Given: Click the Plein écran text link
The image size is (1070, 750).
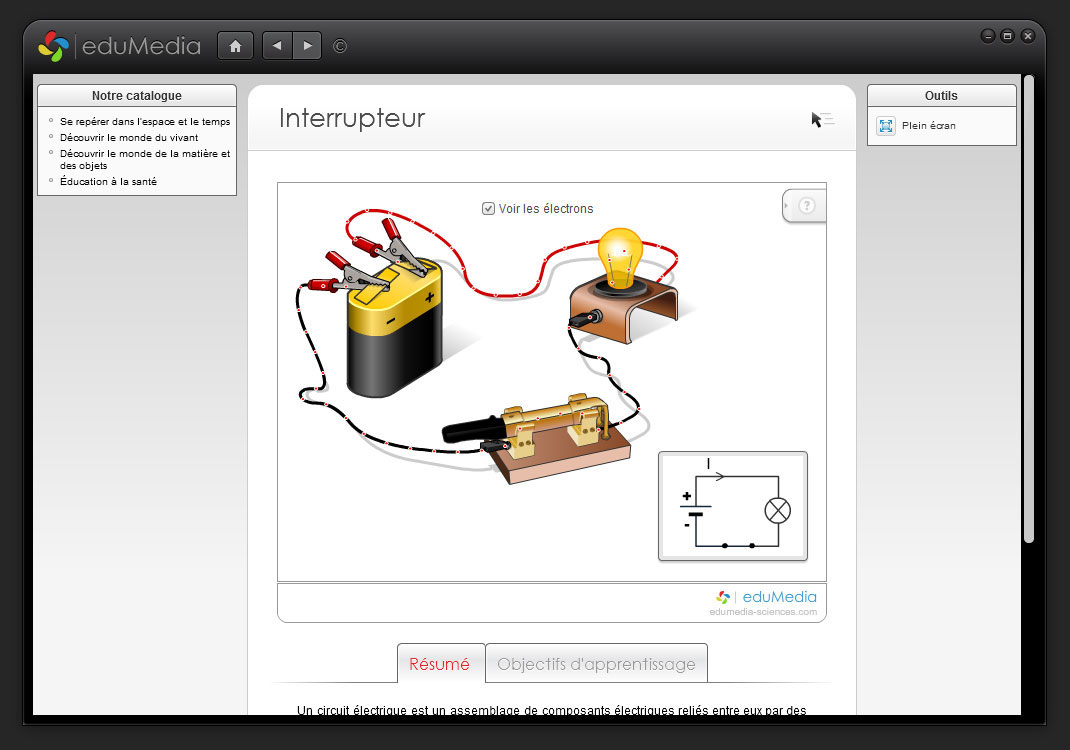Looking at the screenshot, I should 929,126.
